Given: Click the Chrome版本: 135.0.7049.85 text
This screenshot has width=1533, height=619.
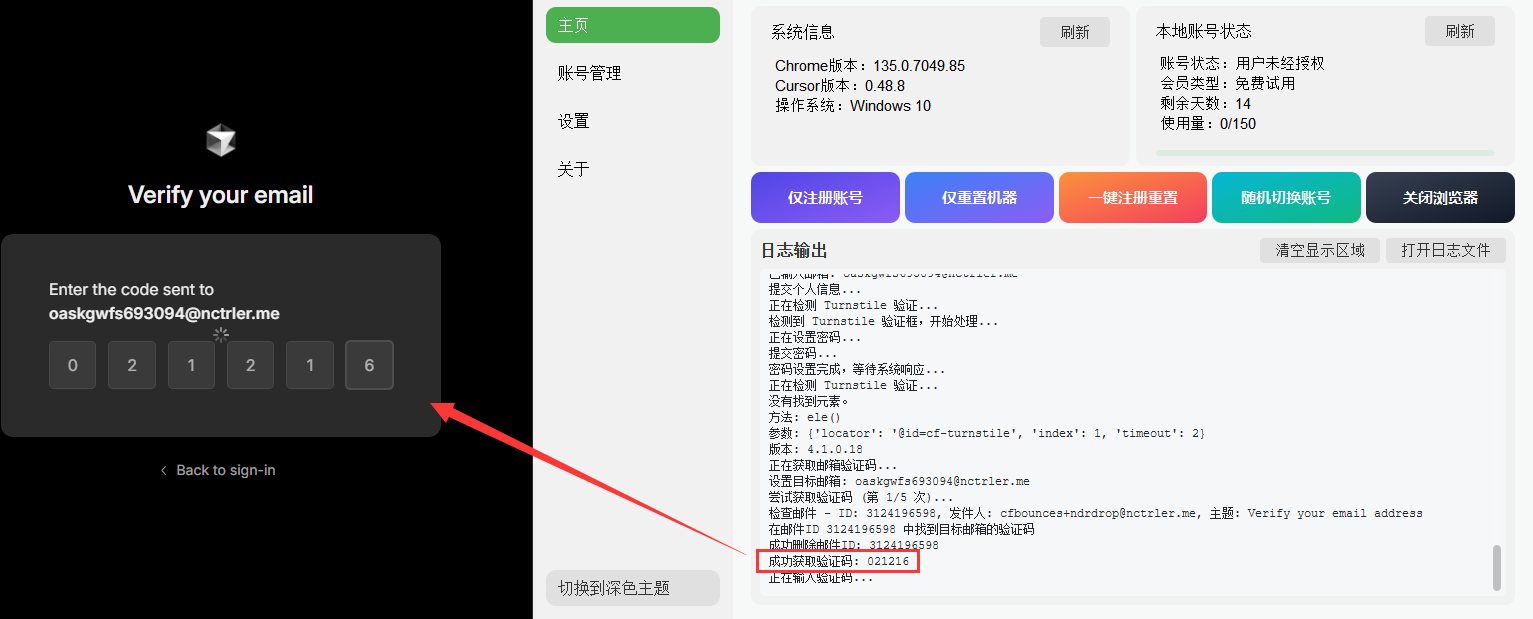Looking at the screenshot, I should click(x=870, y=66).
